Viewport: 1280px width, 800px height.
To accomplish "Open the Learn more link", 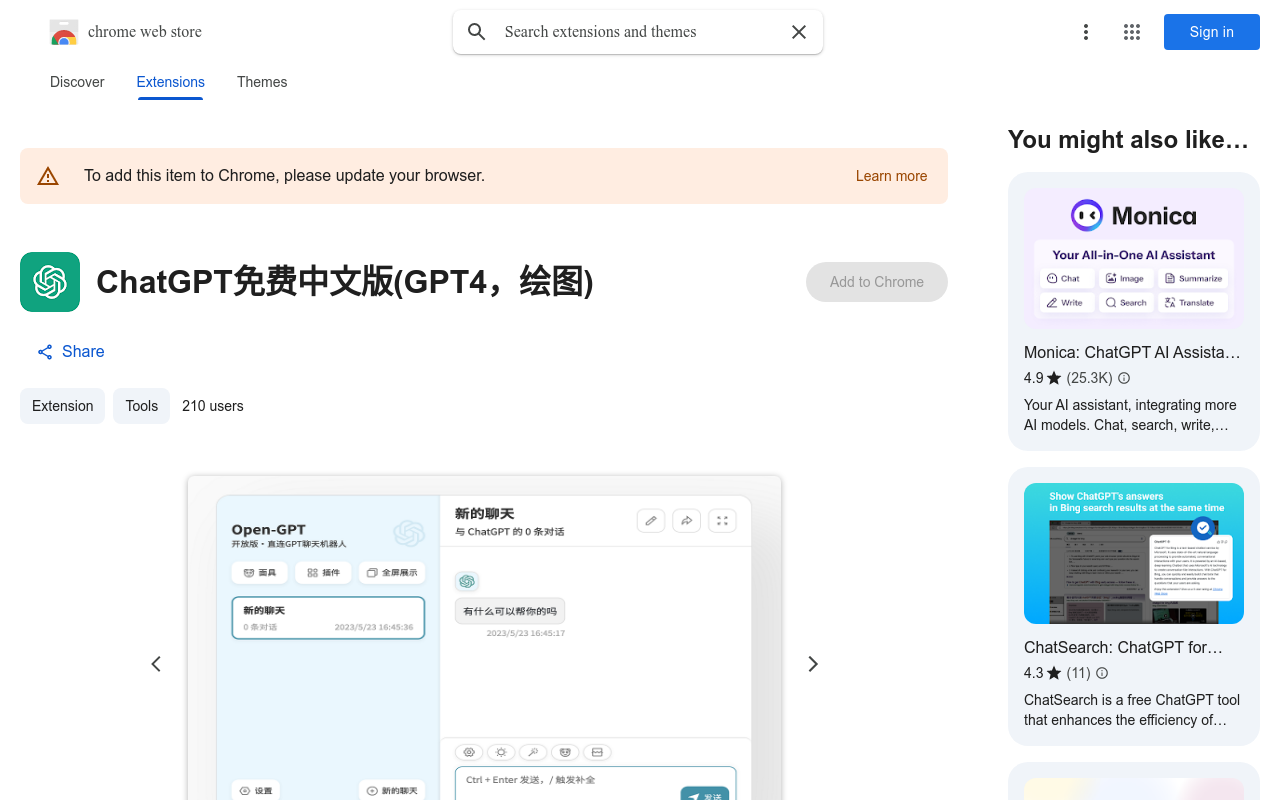I will tap(890, 175).
